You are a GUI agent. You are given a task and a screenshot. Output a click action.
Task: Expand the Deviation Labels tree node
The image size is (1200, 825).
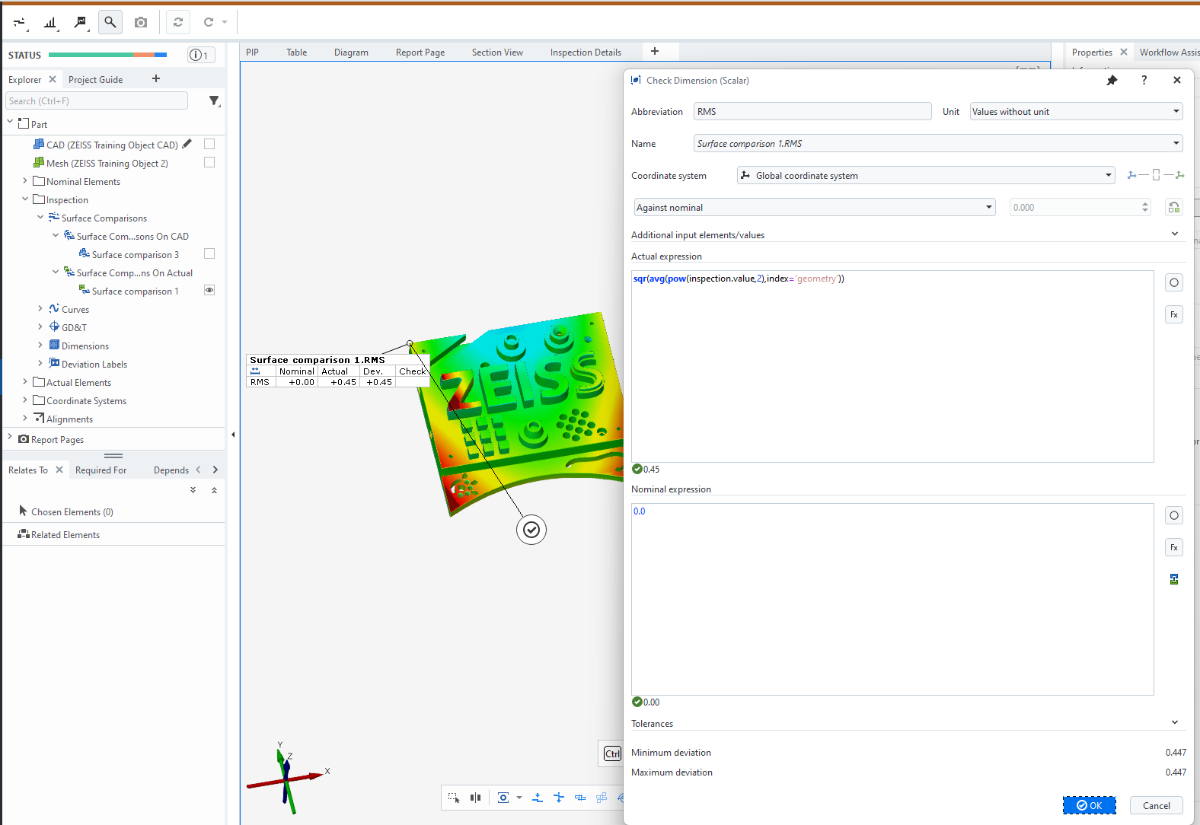40,364
